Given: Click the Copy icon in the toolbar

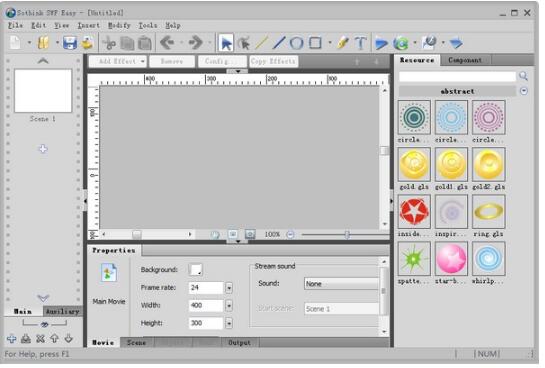Looking at the screenshot, I should coord(127,43).
